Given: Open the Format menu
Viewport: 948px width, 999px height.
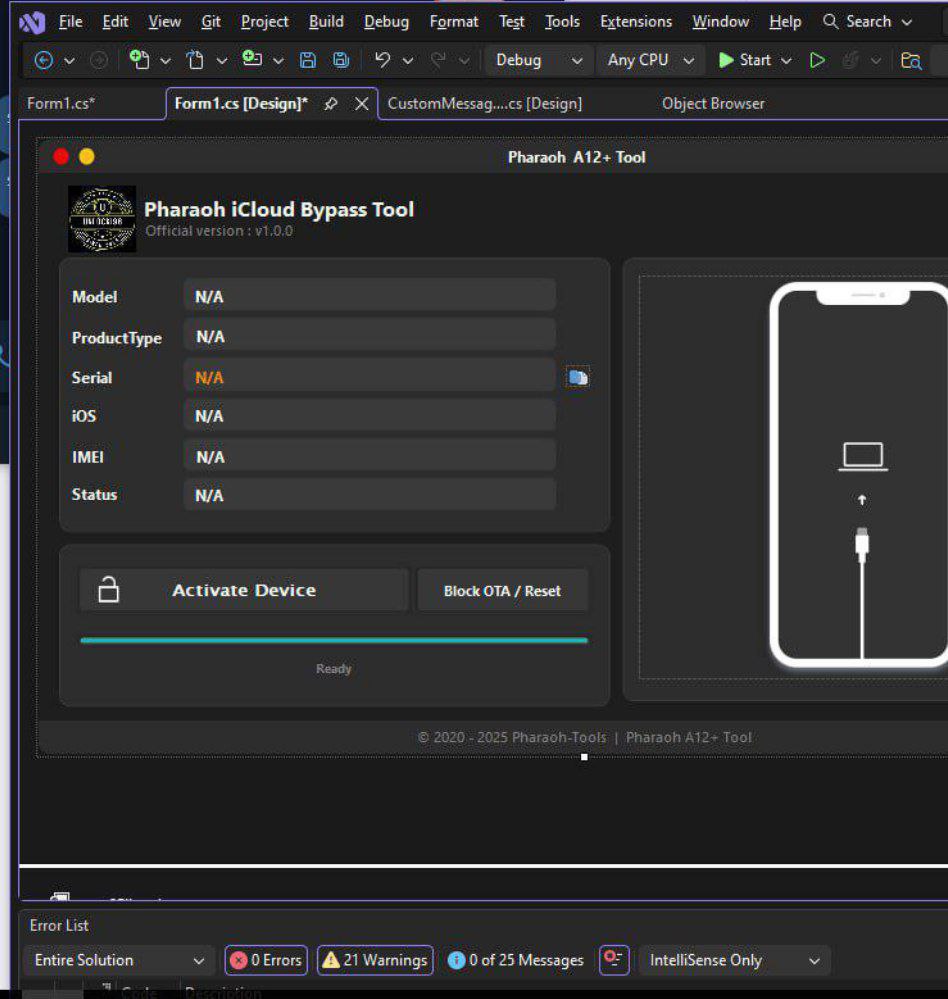Looking at the screenshot, I should [454, 22].
